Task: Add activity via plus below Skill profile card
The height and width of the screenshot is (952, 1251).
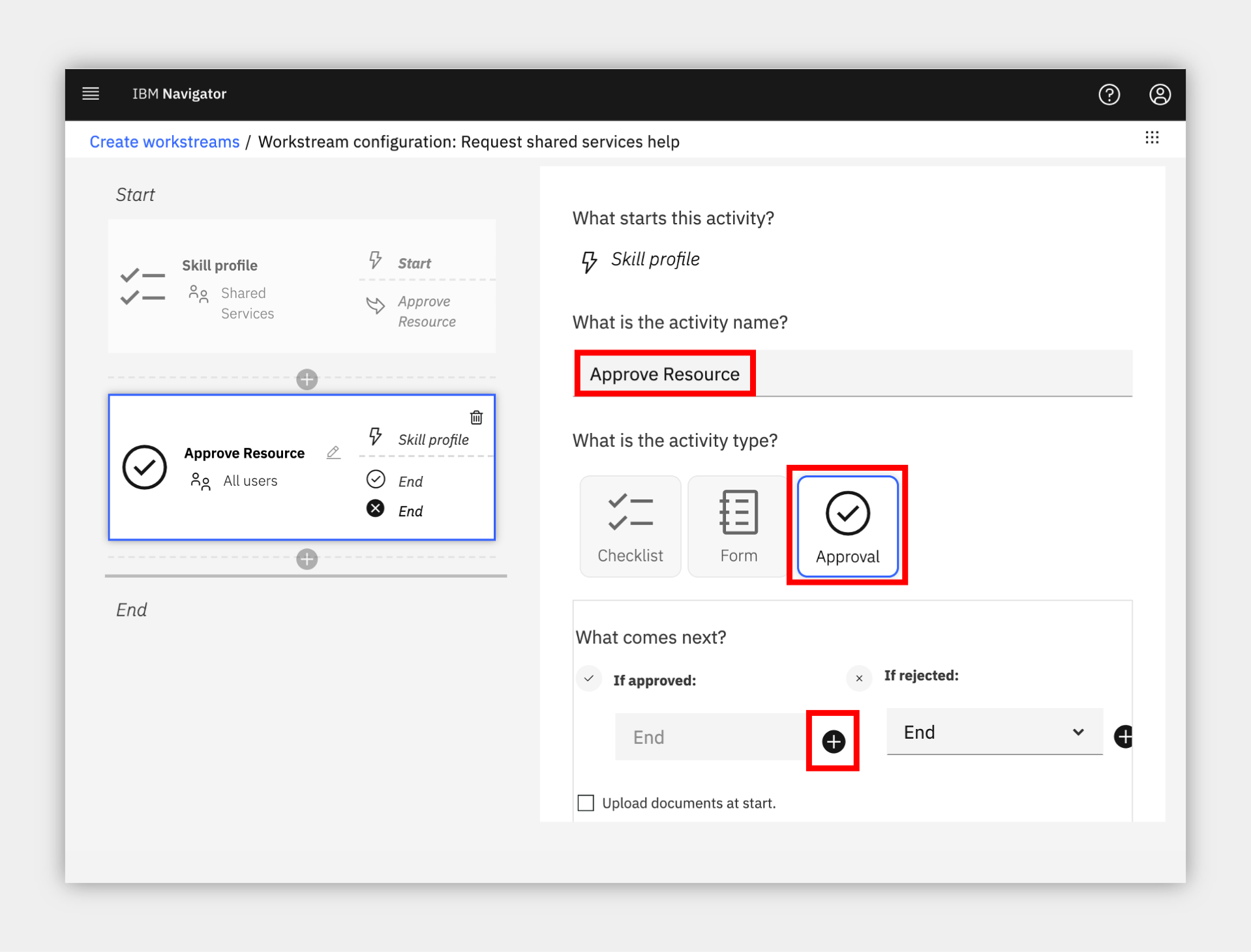Action: 307,379
